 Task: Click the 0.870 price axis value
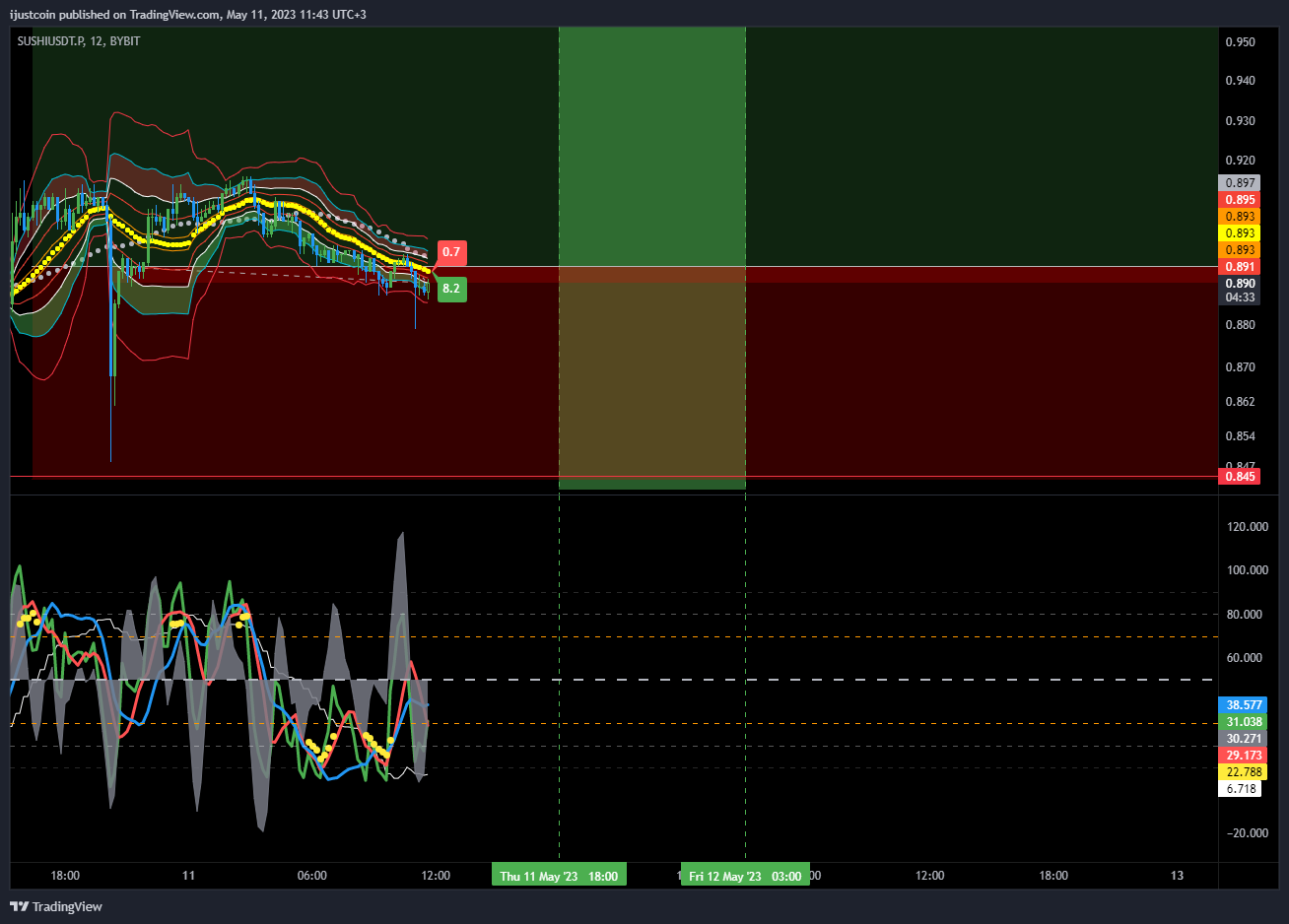[x=1240, y=366]
